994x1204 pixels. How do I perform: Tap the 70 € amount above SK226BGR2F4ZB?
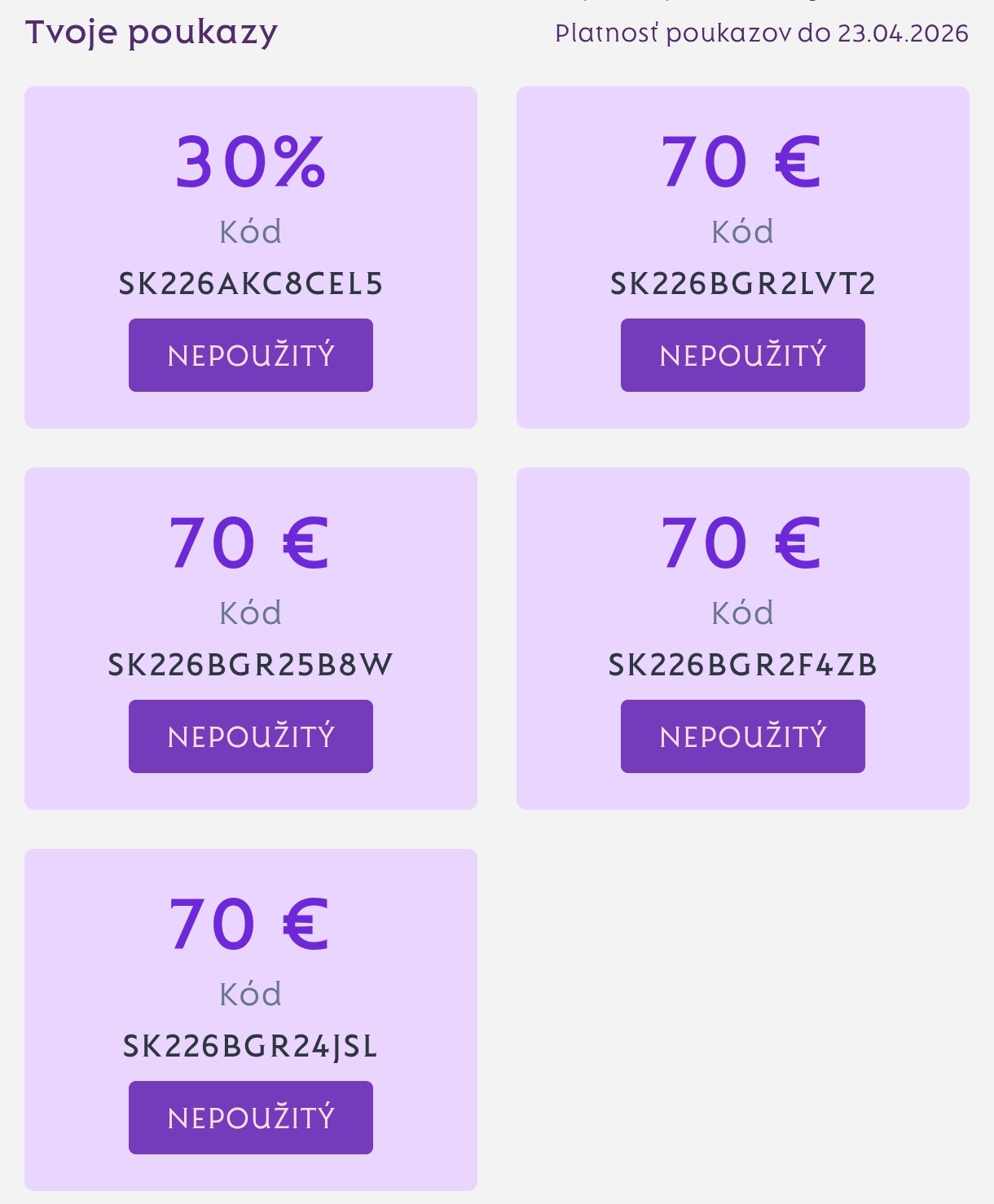tap(741, 543)
